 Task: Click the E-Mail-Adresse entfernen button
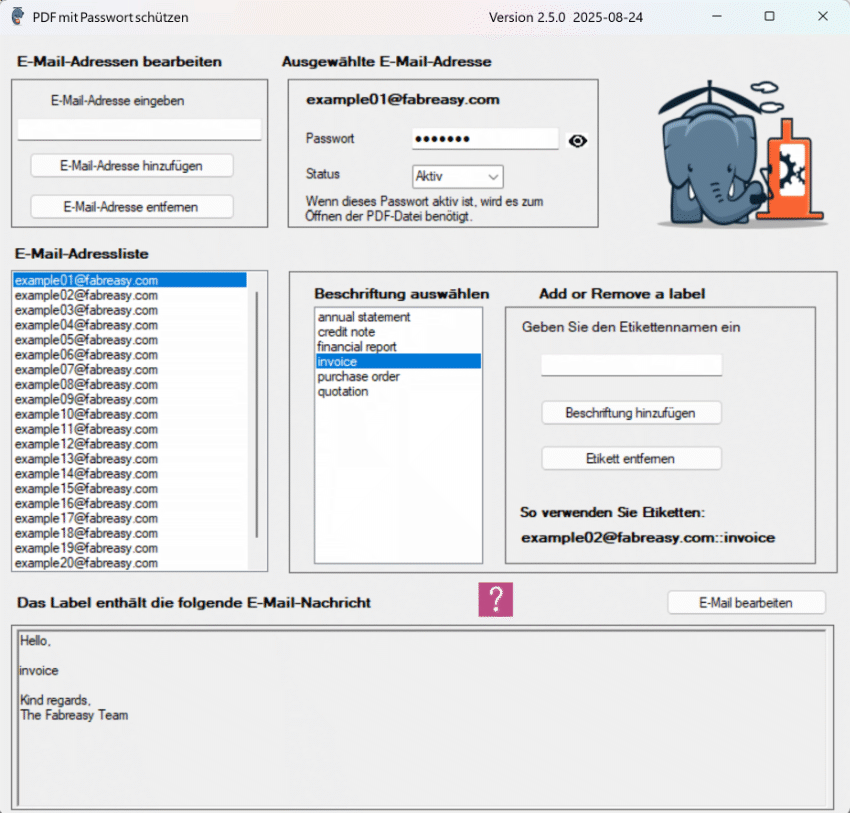[x=131, y=207]
